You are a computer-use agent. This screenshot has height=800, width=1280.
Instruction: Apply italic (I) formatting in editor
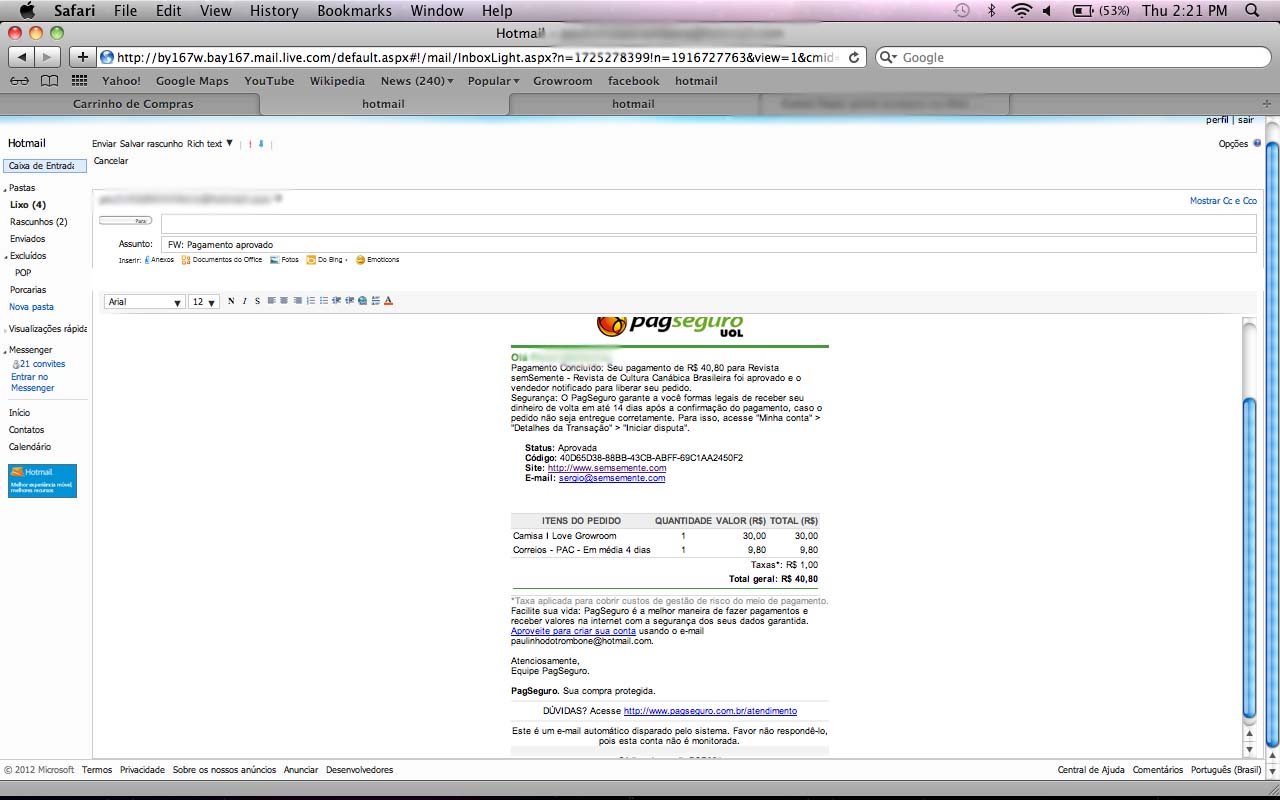click(x=244, y=301)
